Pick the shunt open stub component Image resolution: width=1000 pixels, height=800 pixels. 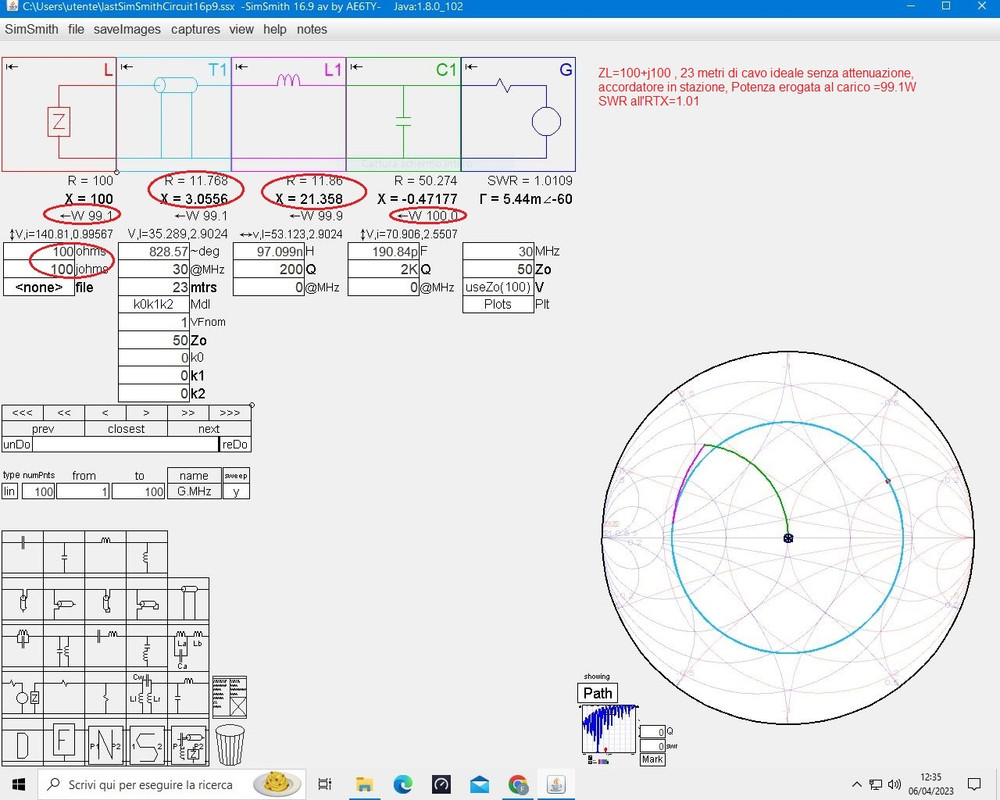(x=64, y=599)
